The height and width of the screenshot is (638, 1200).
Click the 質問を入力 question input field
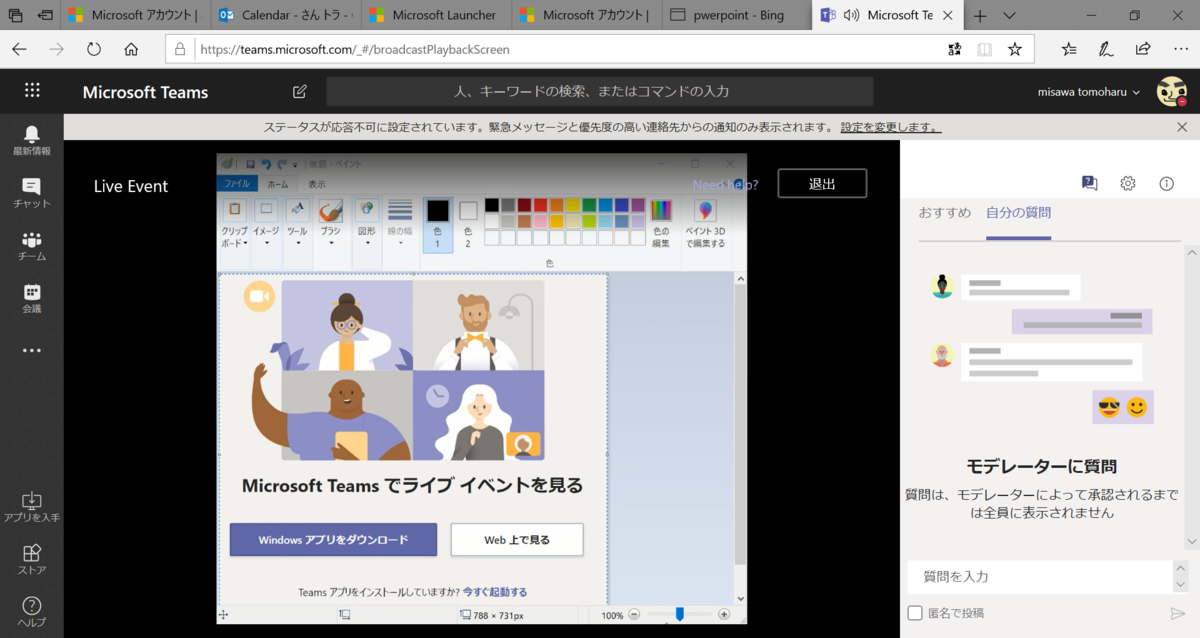pyautogui.click(x=1040, y=576)
